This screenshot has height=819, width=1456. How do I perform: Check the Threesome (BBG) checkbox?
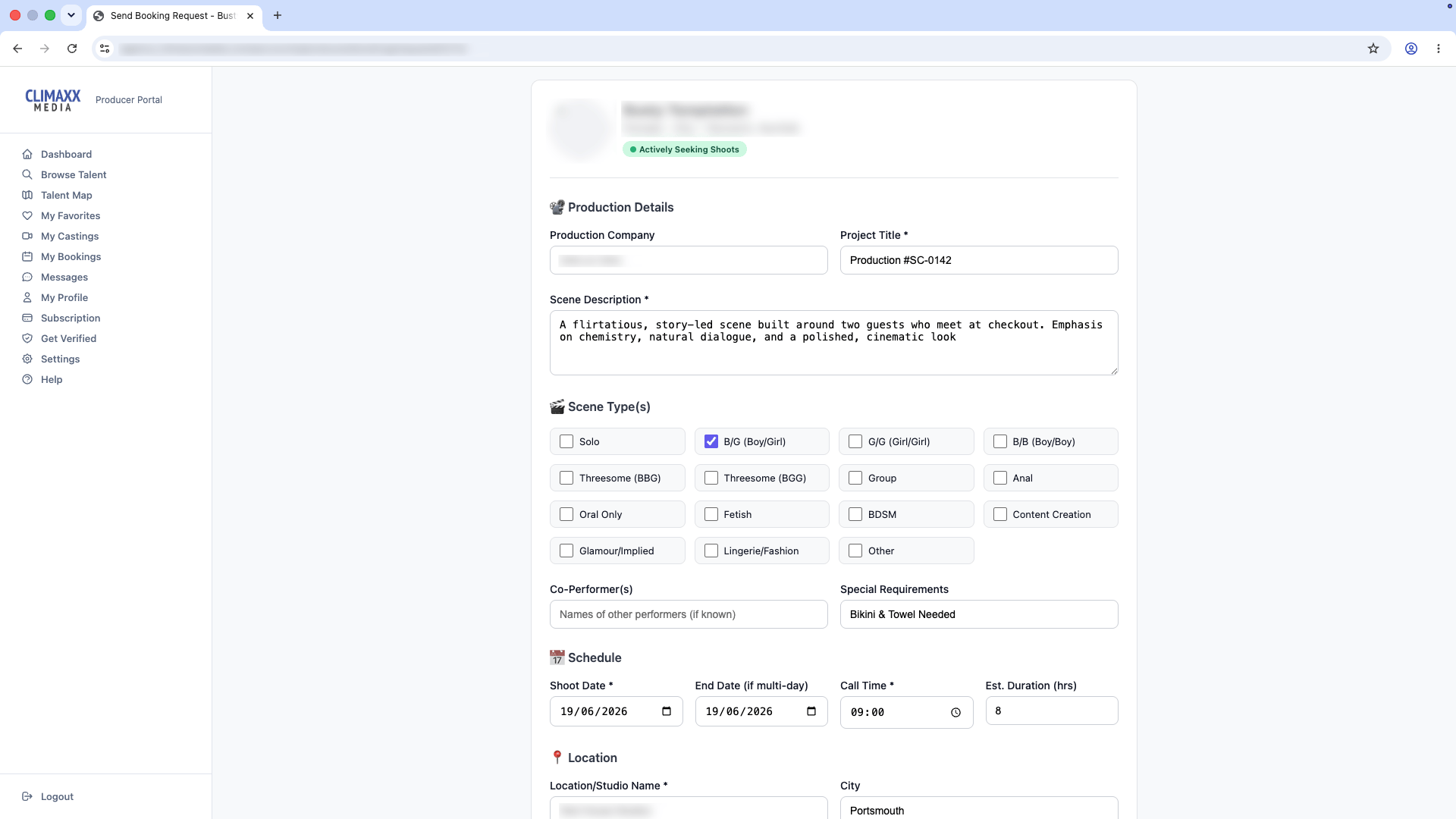[566, 478]
